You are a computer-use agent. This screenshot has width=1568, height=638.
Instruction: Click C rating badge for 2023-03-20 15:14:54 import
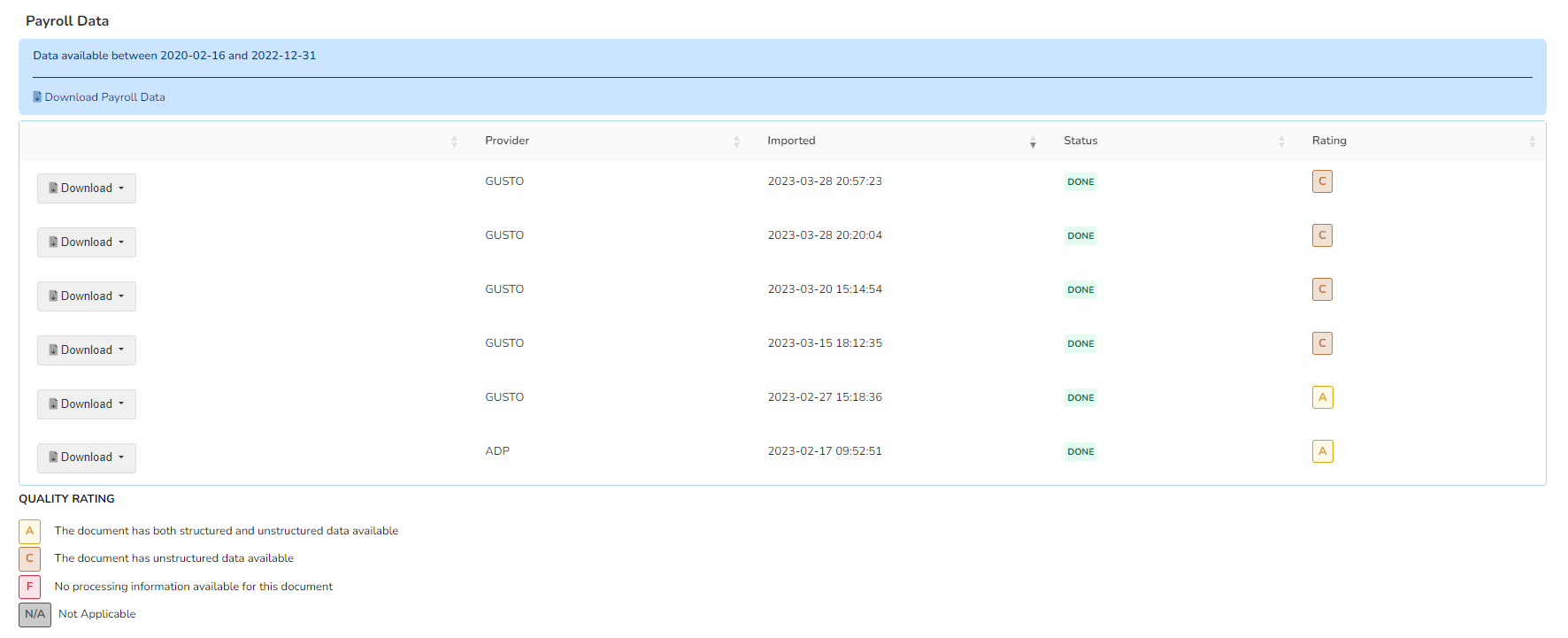click(x=1322, y=289)
